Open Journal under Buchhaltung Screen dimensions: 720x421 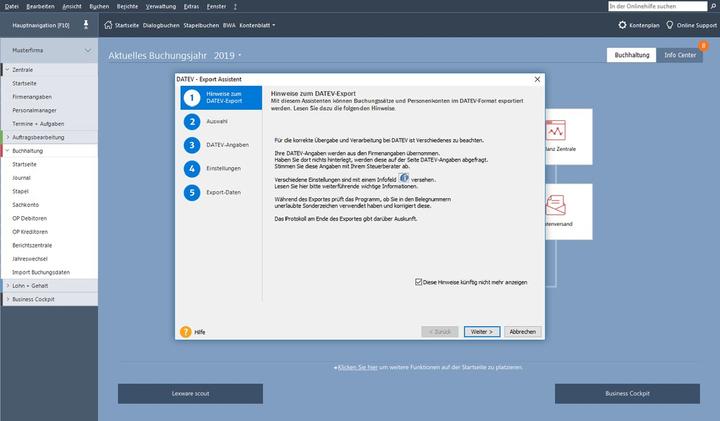(22, 178)
